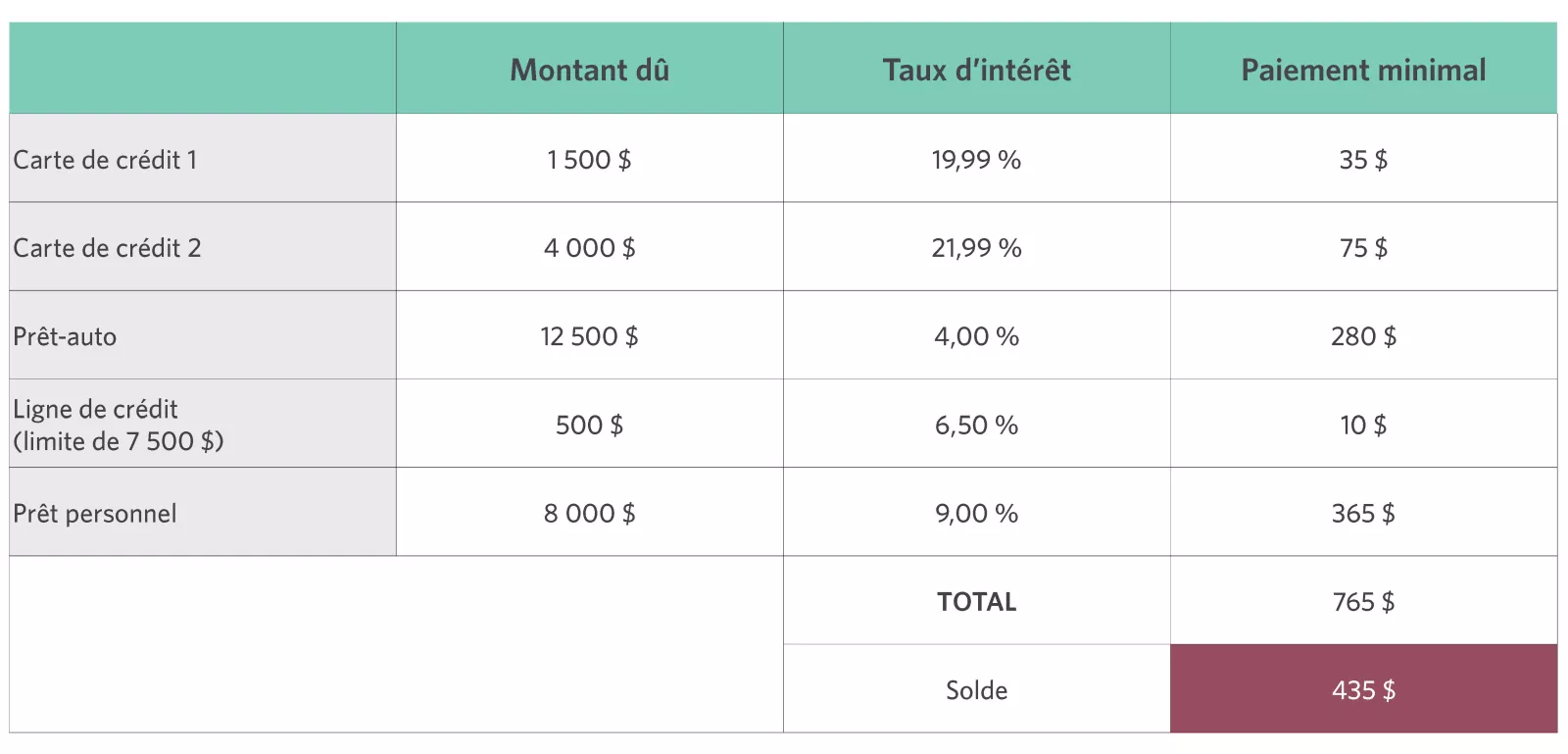
Task: Select the Carte de crédit 1 row label
Action: pyautogui.click(x=105, y=160)
